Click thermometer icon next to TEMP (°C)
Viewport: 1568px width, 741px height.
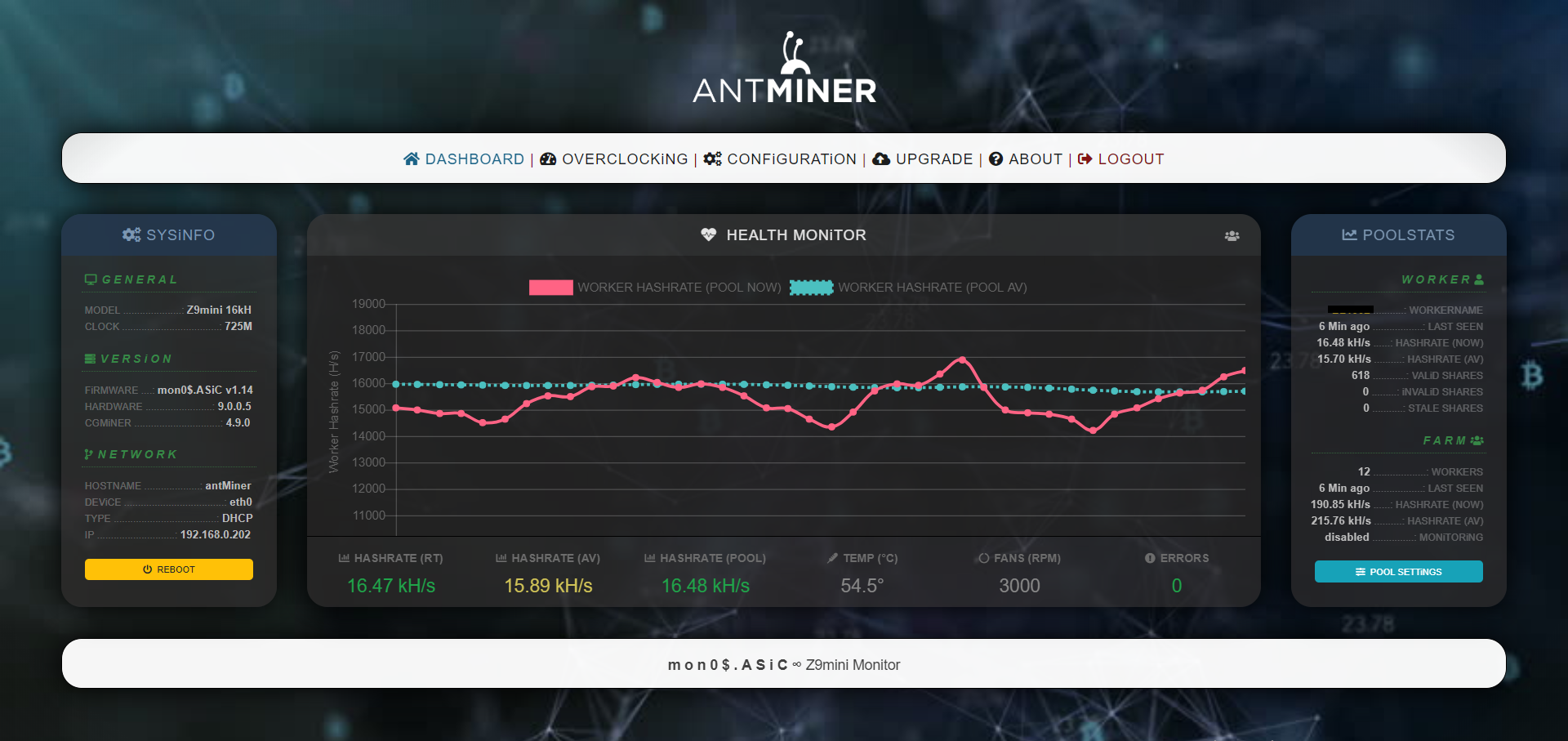pyautogui.click(x=832, y=558)
